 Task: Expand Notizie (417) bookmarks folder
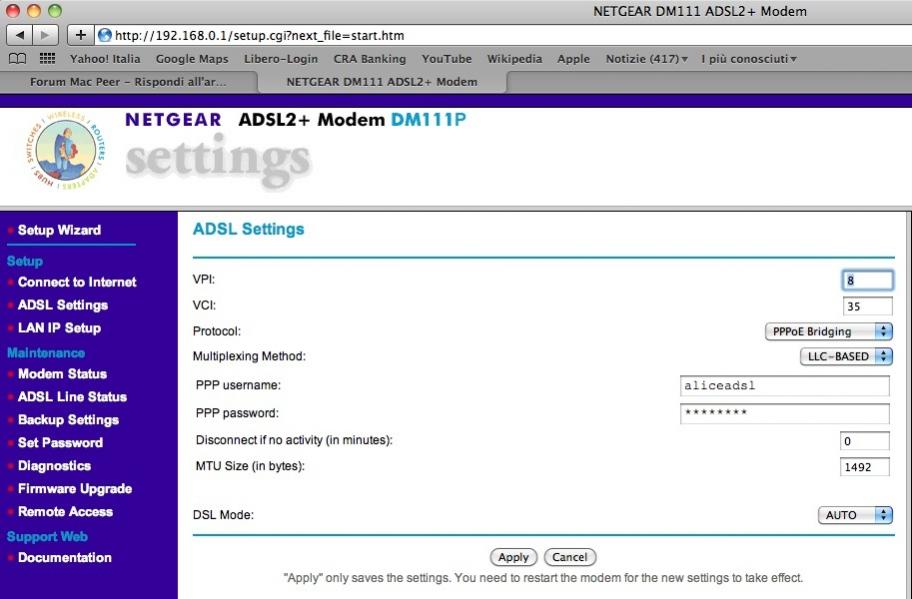pyautogui.click(x=646, y=59)
